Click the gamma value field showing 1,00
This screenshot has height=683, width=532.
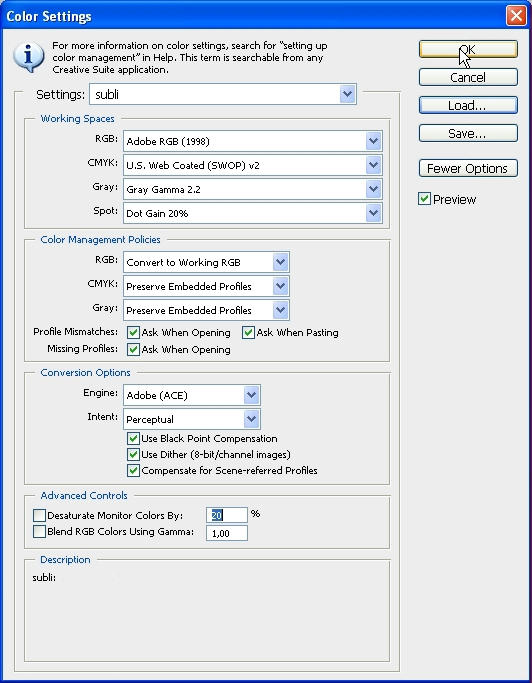[227, 533]
